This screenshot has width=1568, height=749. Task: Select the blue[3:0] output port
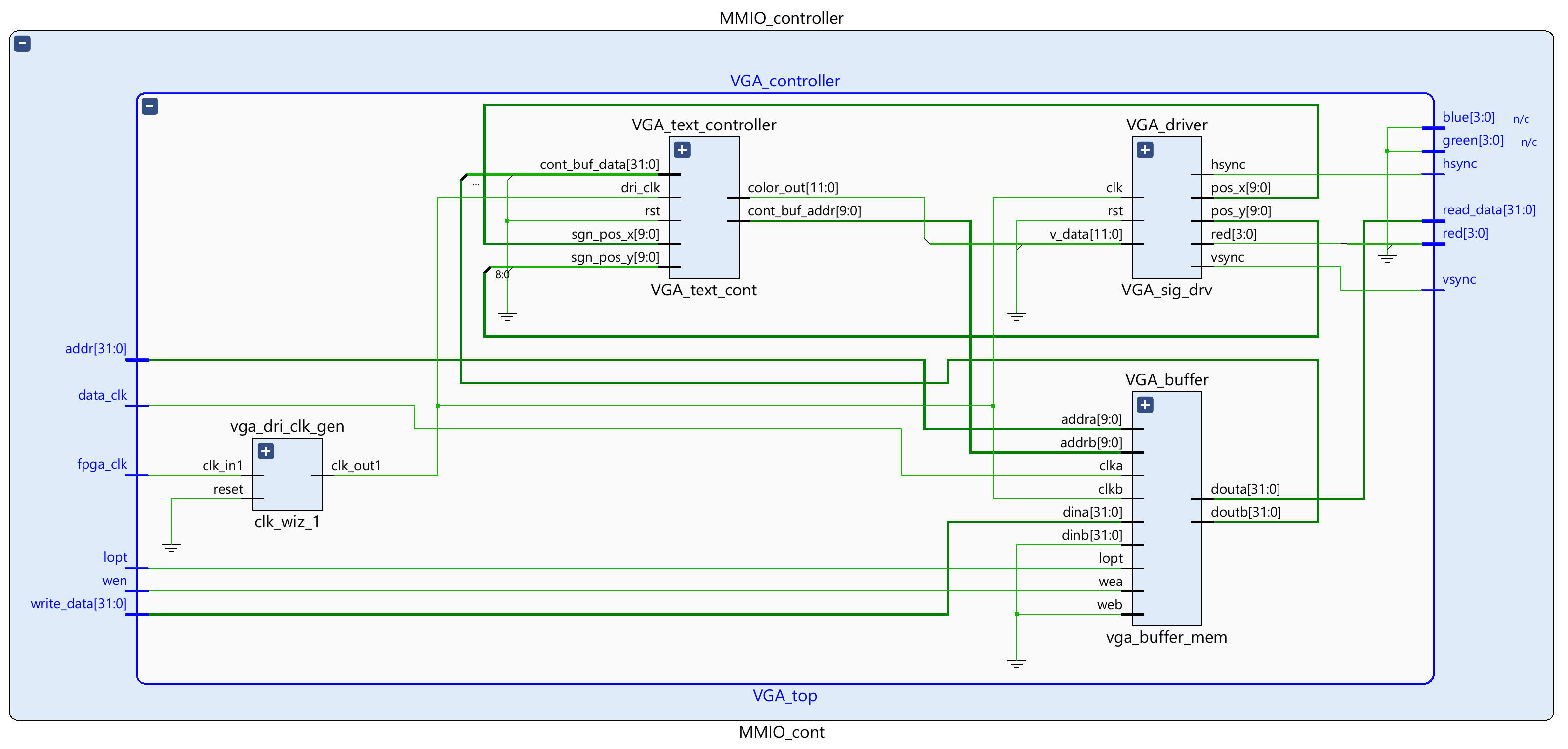[1468, 117]
